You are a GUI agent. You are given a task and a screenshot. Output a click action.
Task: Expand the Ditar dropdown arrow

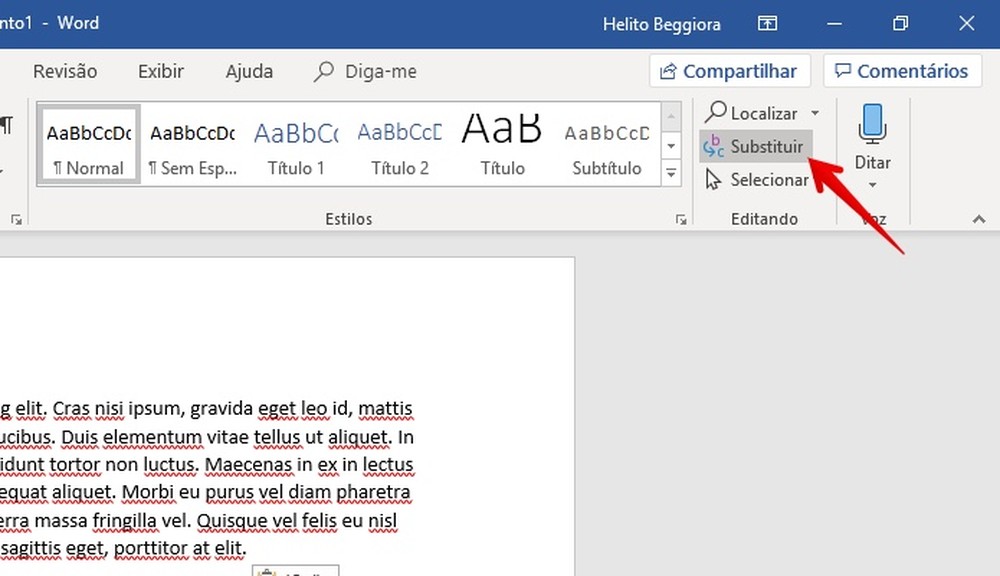872,186
